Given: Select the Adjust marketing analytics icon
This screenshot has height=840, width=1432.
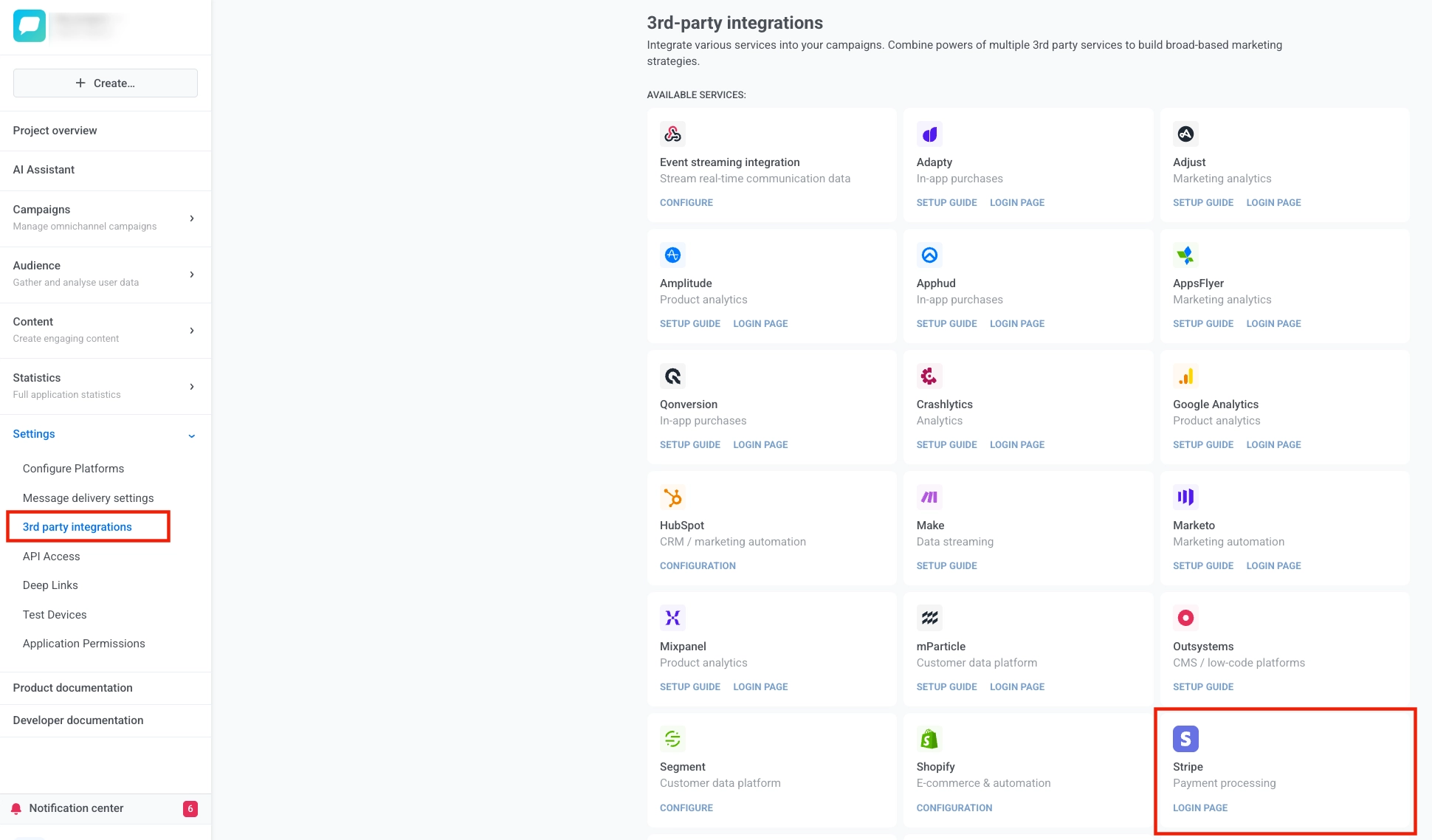Looking at the screenshot, I should (x=1185, y=134).
